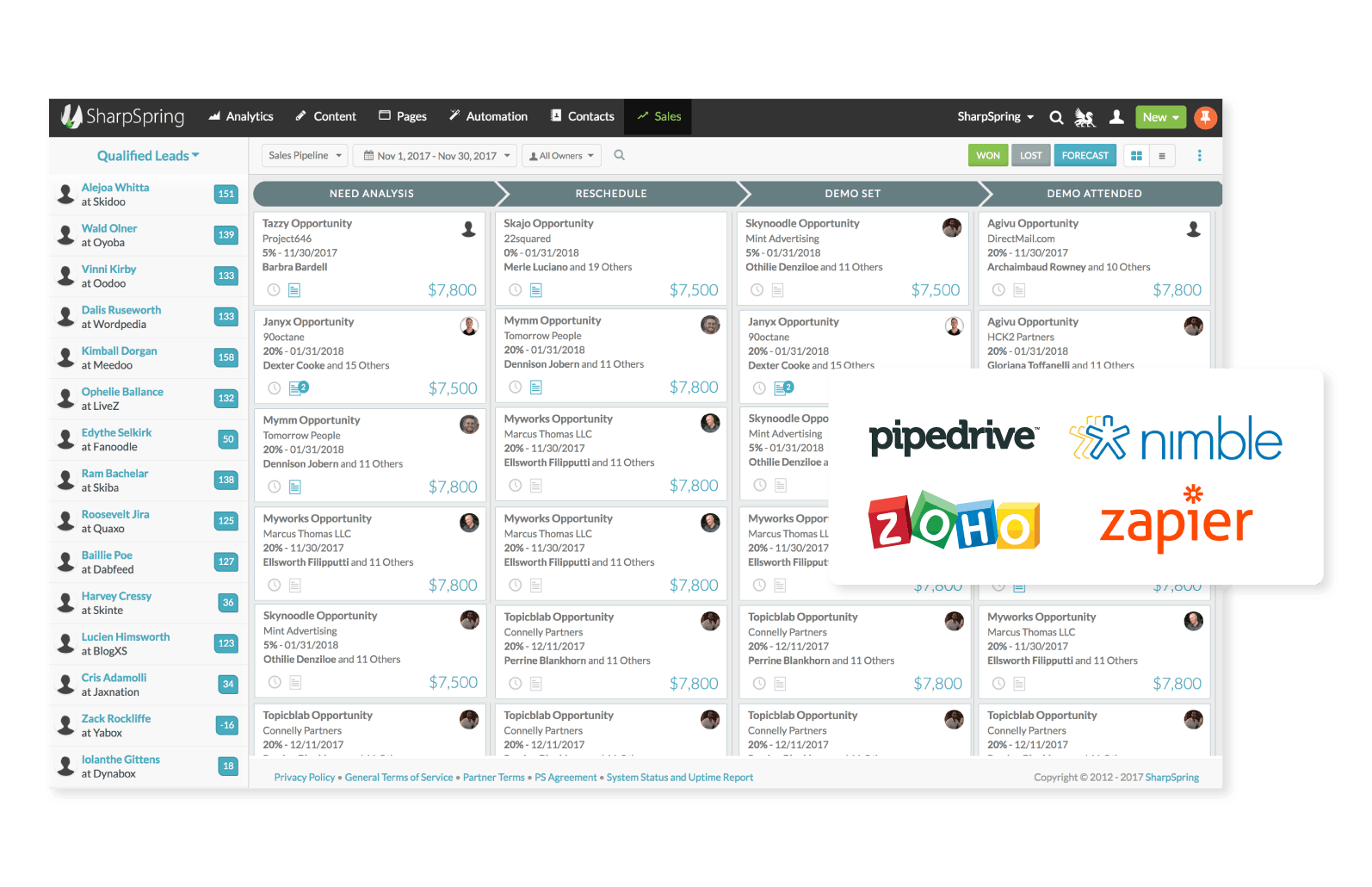The image size is (1372, 887).
Task: Open the Privacy Policy link
Action: point(305,778)
